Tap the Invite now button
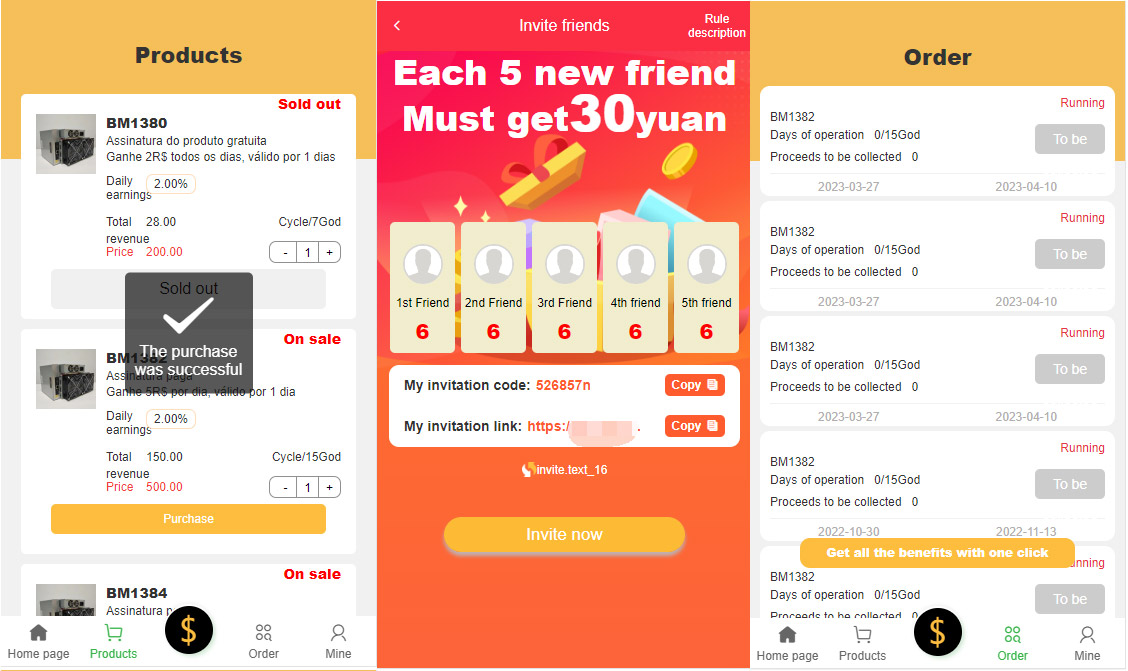Image resolution: width=1128 pixels, height=671 pixels. pos(564,534)
